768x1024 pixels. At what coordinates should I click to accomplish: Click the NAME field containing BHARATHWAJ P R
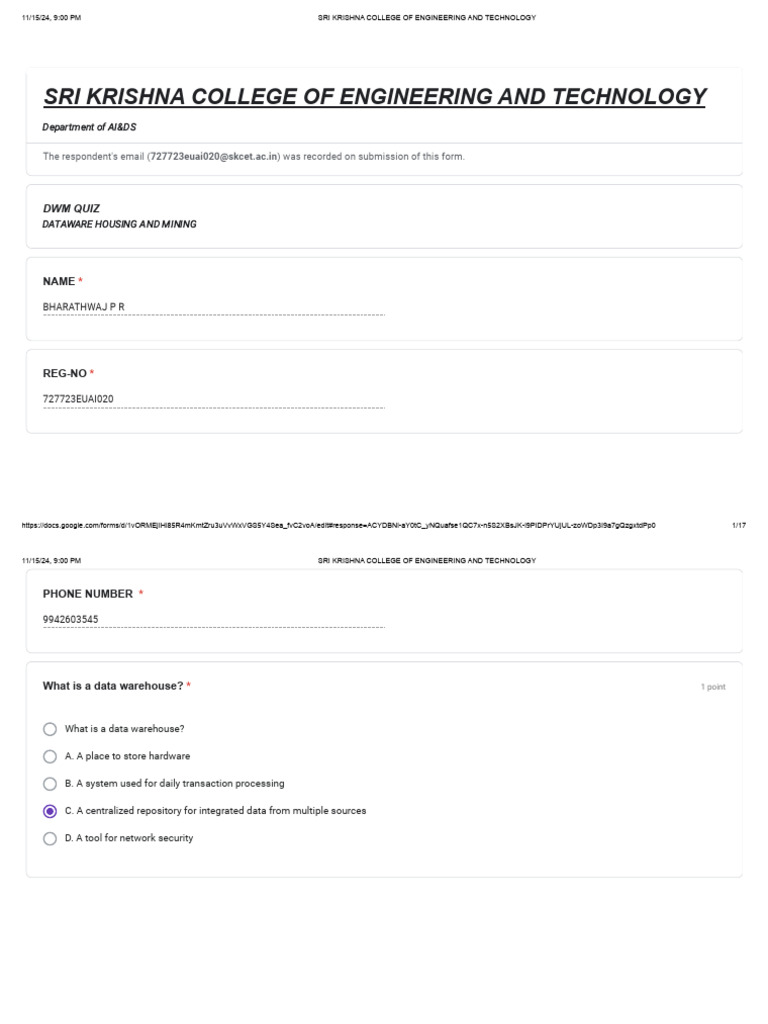(x=213, y=307)
